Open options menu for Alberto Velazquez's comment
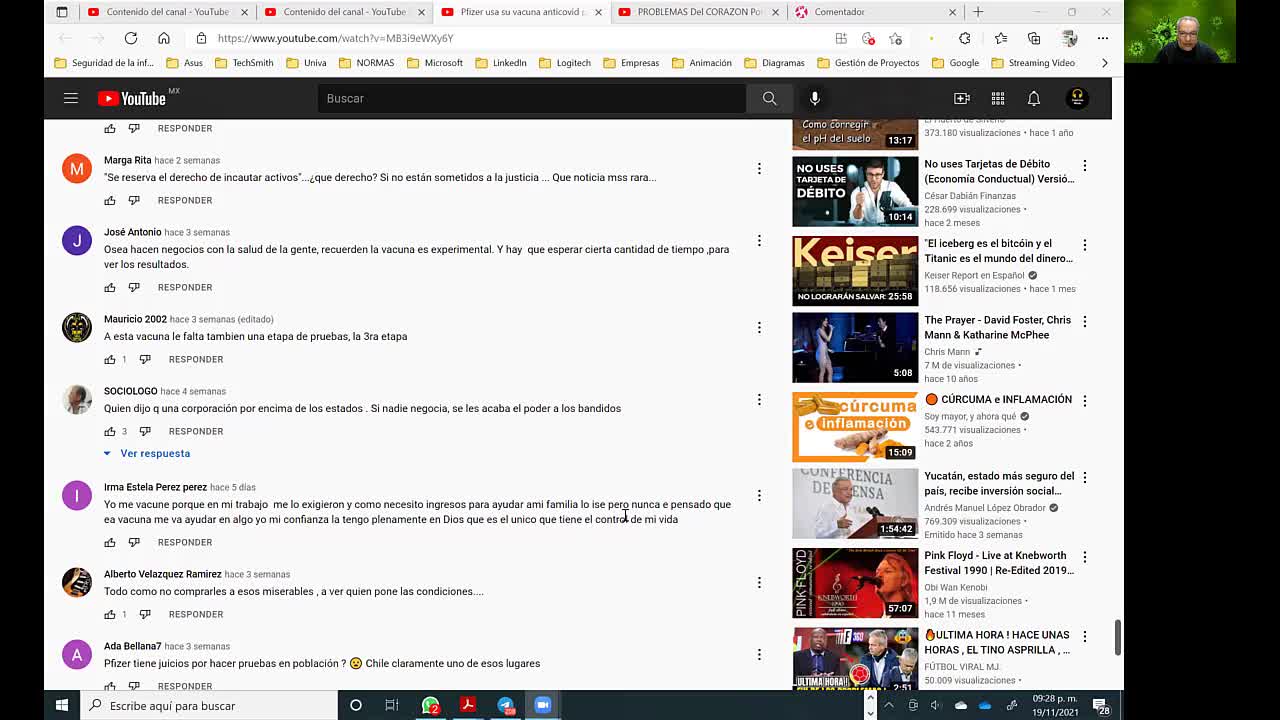This screenshot has width=1280, height=720. click(759, 582)
